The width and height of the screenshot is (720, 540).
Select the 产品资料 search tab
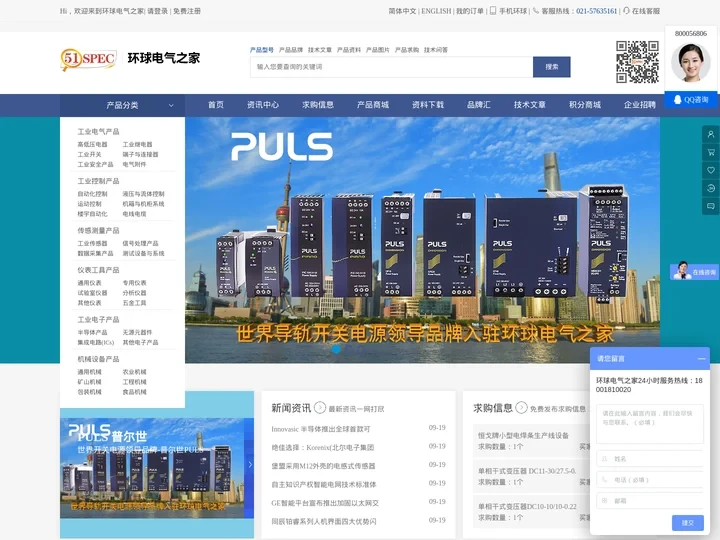[349, 50]
